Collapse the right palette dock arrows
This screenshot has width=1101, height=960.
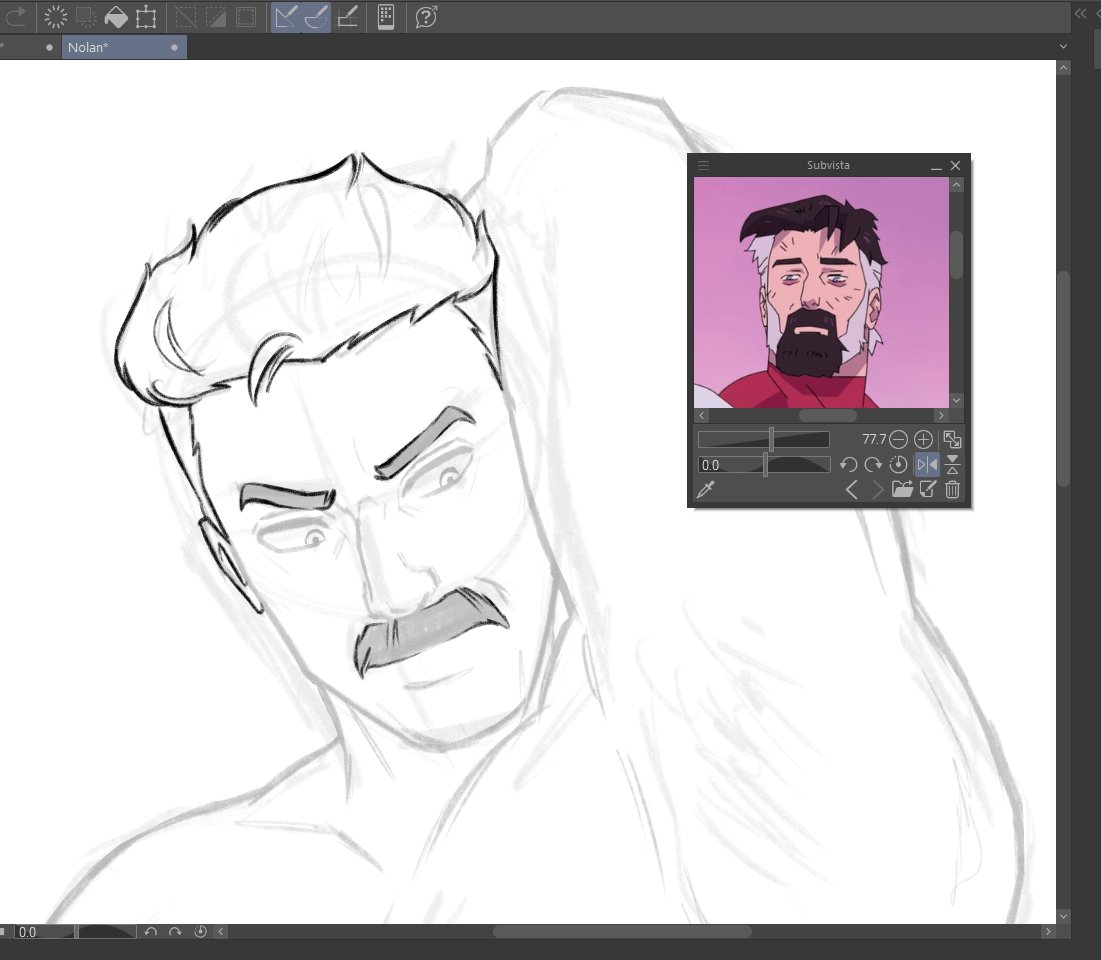[x=1080, y=14]
